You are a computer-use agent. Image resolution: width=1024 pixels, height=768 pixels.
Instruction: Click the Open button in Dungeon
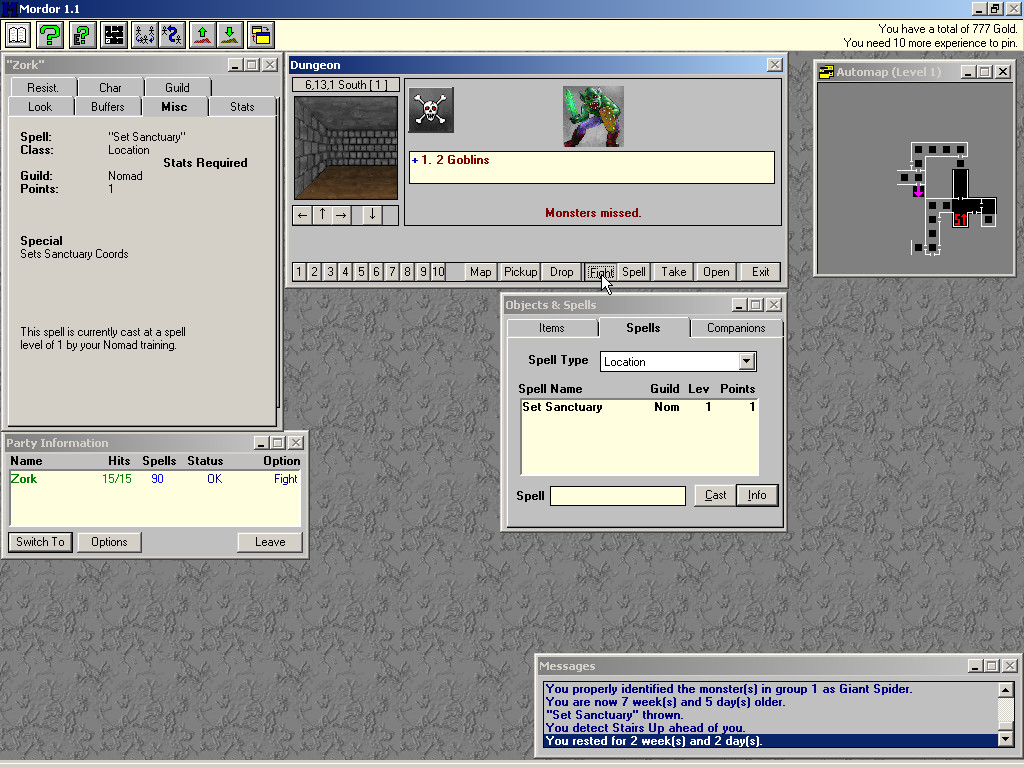[x=716, y=272]
